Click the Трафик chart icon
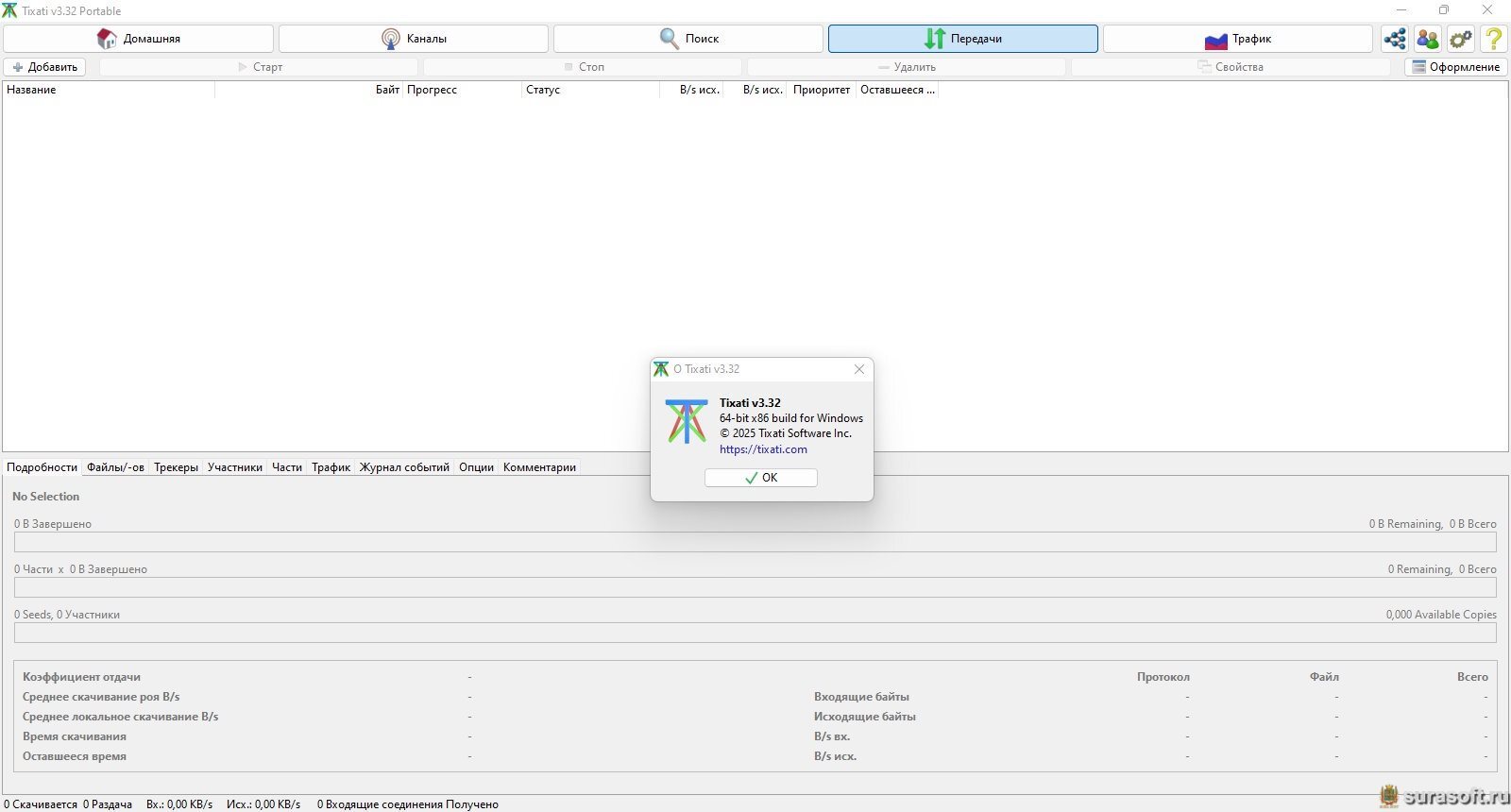Viewport: 1511px width, 812px height. [1216, 40]
